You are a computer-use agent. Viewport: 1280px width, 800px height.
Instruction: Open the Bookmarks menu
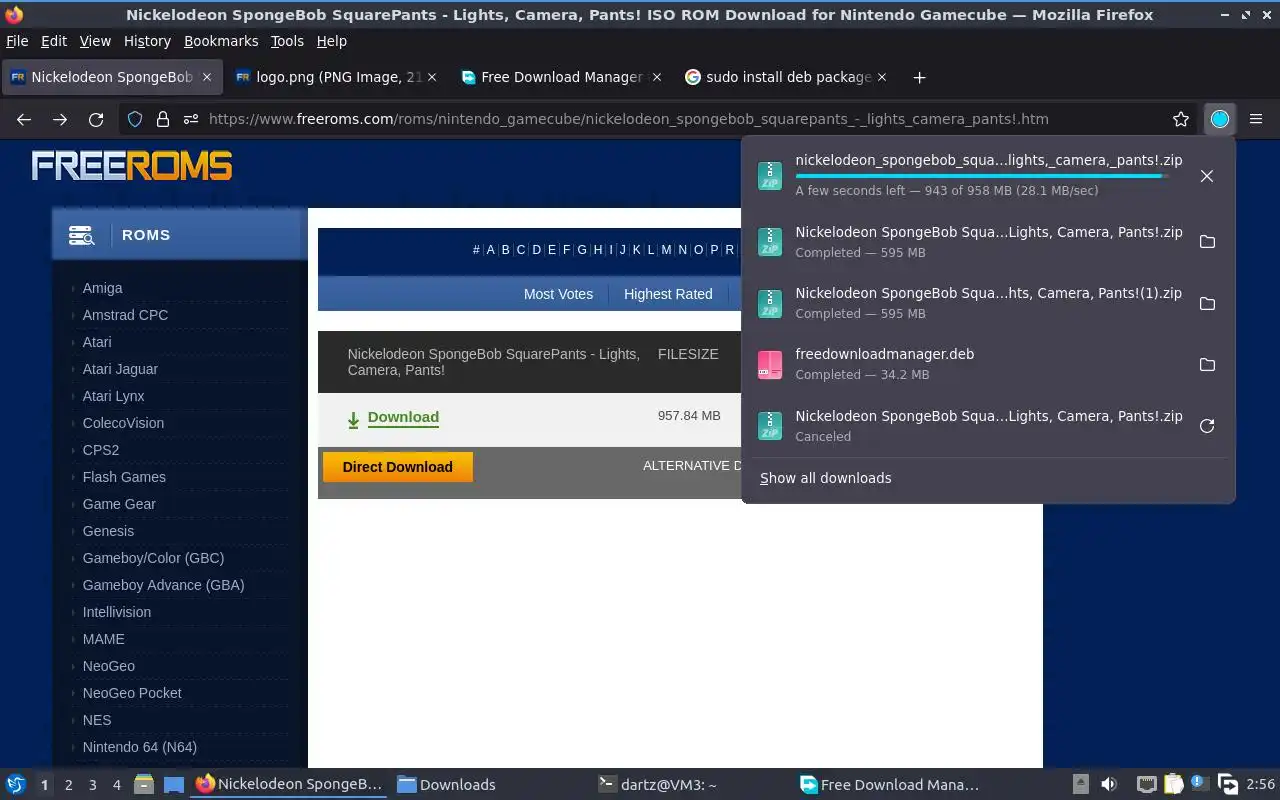pyautogui.click(x=221, y=41)
